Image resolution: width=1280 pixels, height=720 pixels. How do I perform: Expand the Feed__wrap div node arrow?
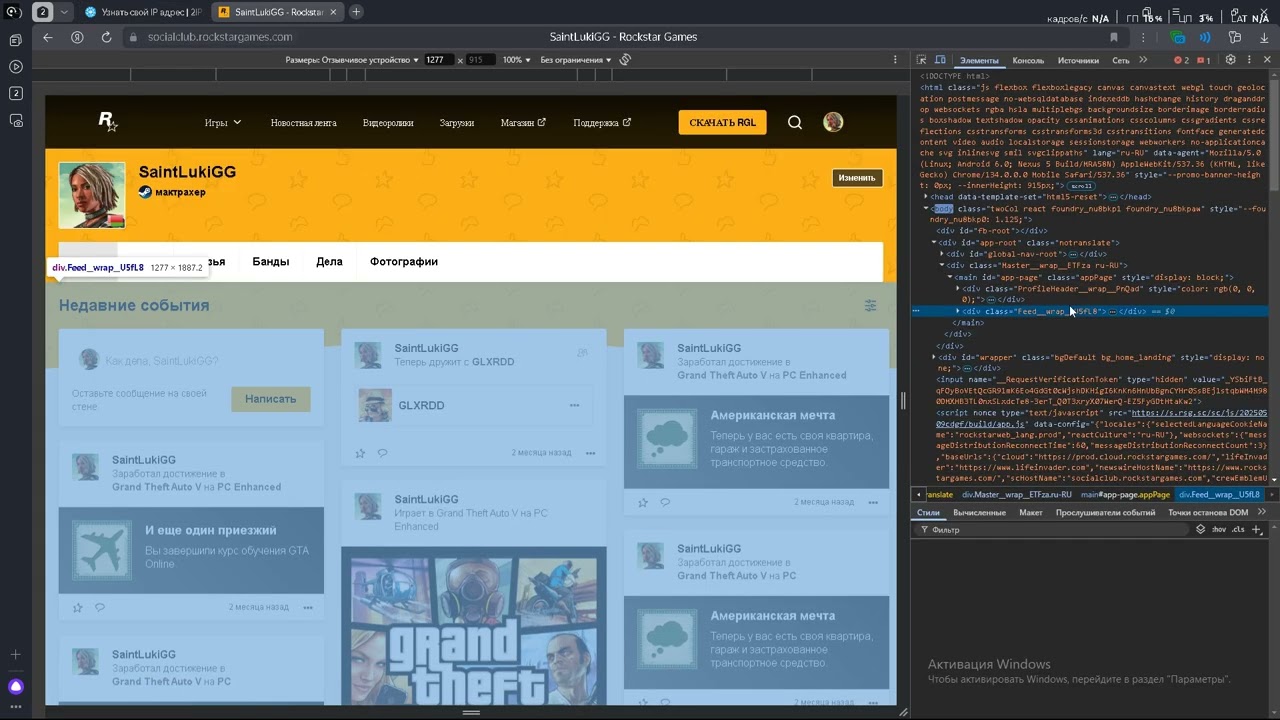(x=958, y=311)
